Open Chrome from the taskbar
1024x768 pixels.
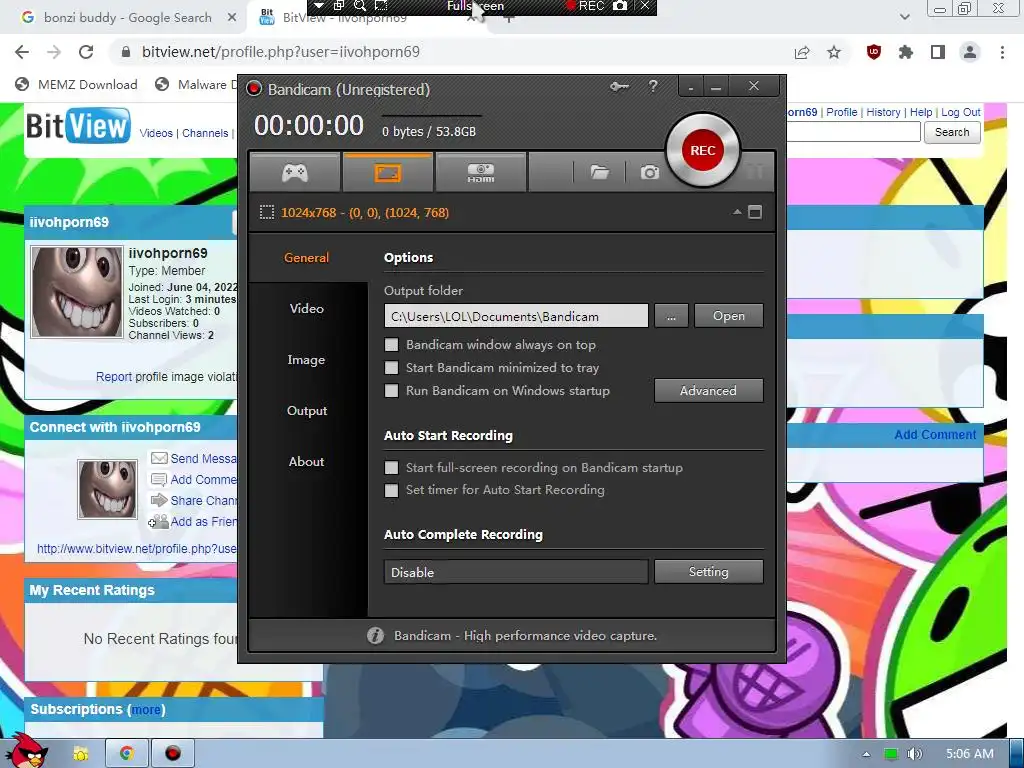click(126, 754)
